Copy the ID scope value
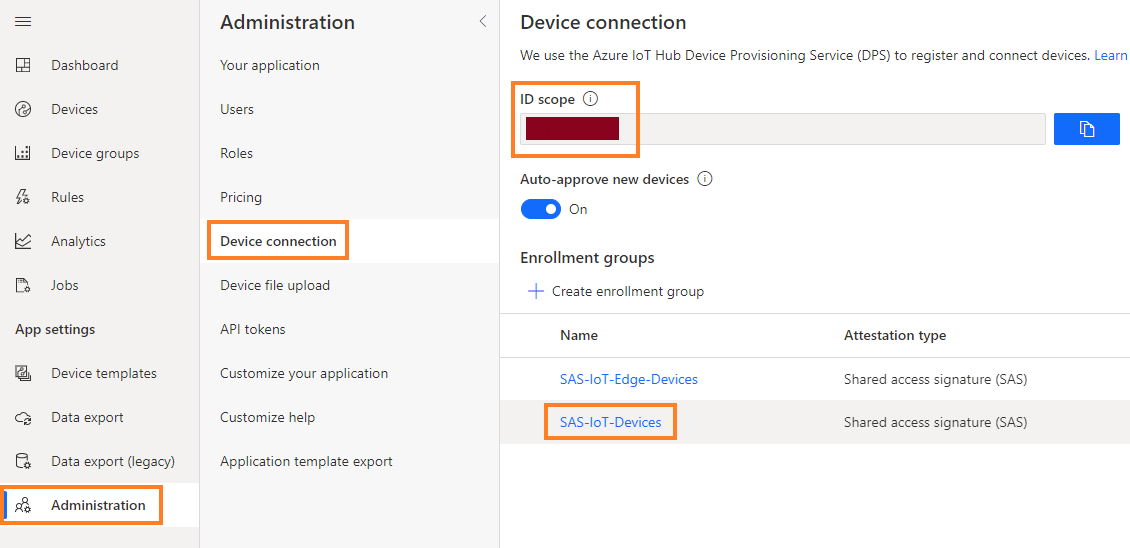This screenshot has width=1130, height=548. click(x=1086, y=129)
